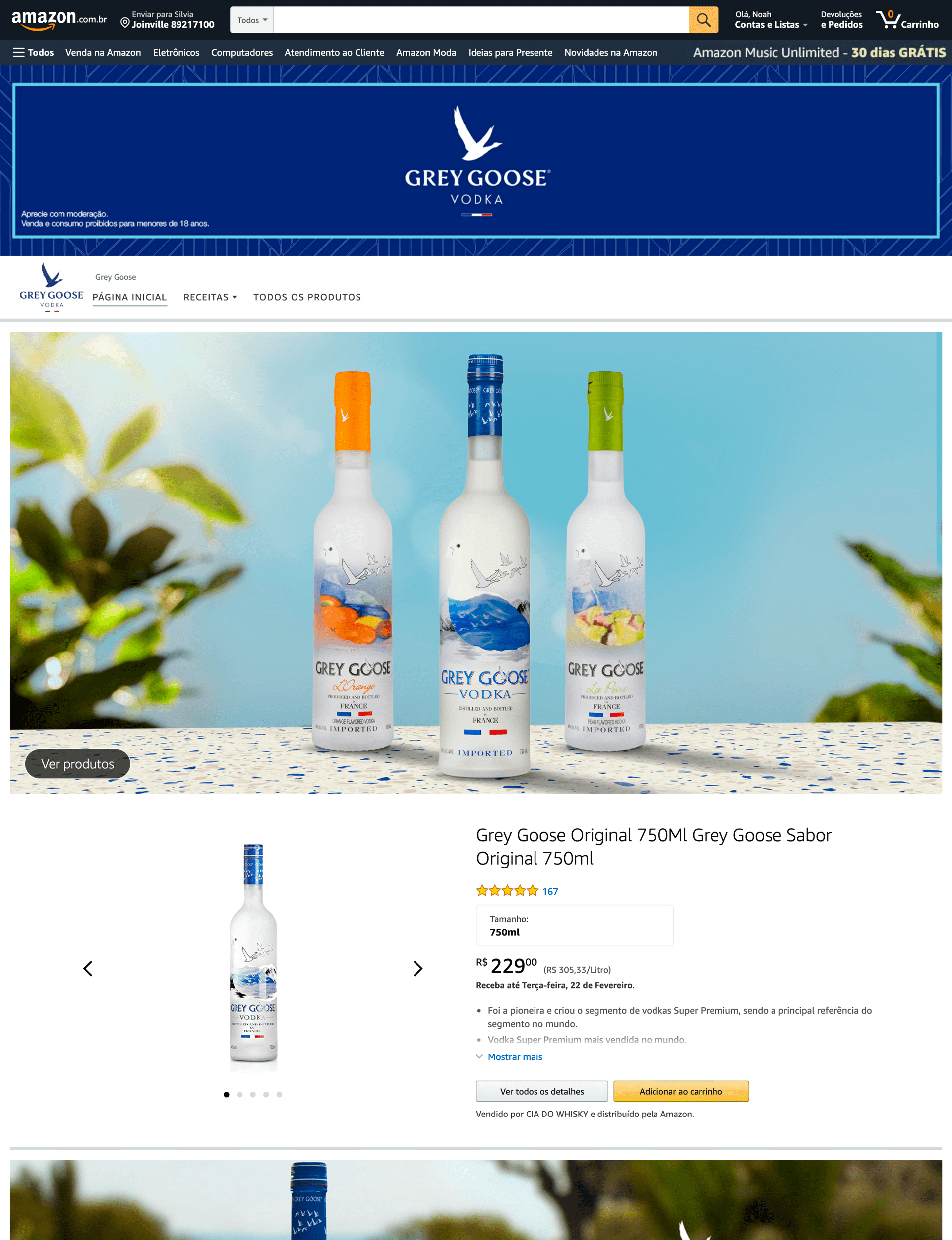This screenshot has height=1240, width=952.
Task: Click the Ver todos os detalhes button
Action: point(542,1091)
